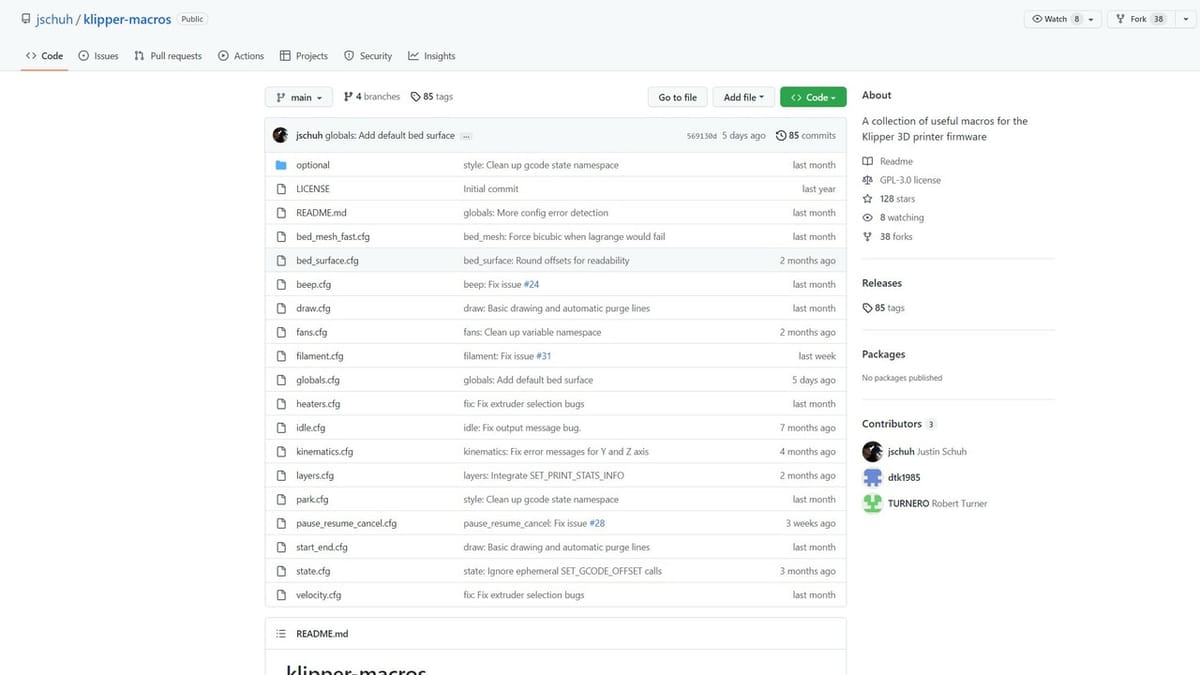The height and width of the screenshot is (675, 1200).
Task: Click the tag icon under Releases
Action: [x=867, y=308]
